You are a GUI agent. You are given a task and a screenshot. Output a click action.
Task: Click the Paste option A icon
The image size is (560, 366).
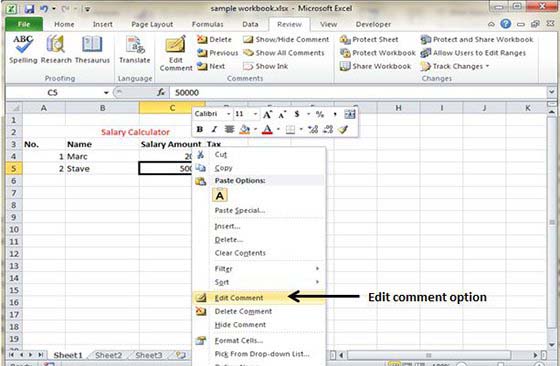coord(220,195)
